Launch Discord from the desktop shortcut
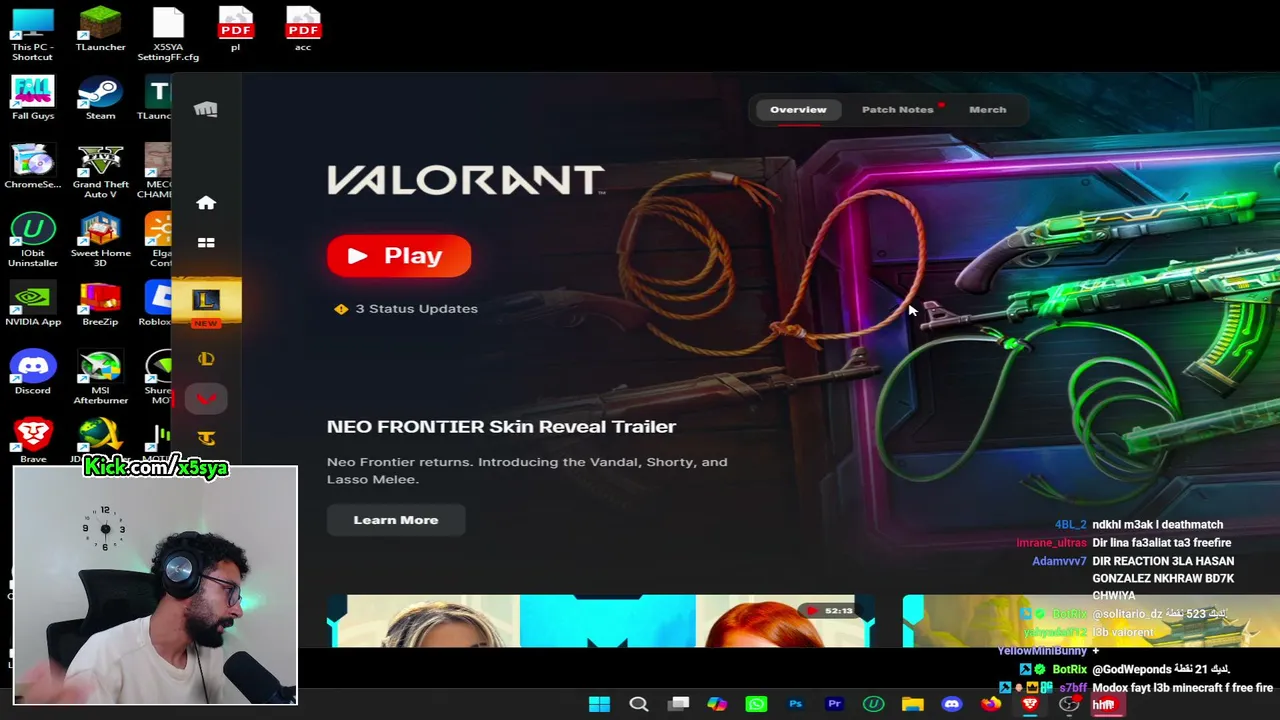The image size is (1280, 720). [x=32, y=372]
